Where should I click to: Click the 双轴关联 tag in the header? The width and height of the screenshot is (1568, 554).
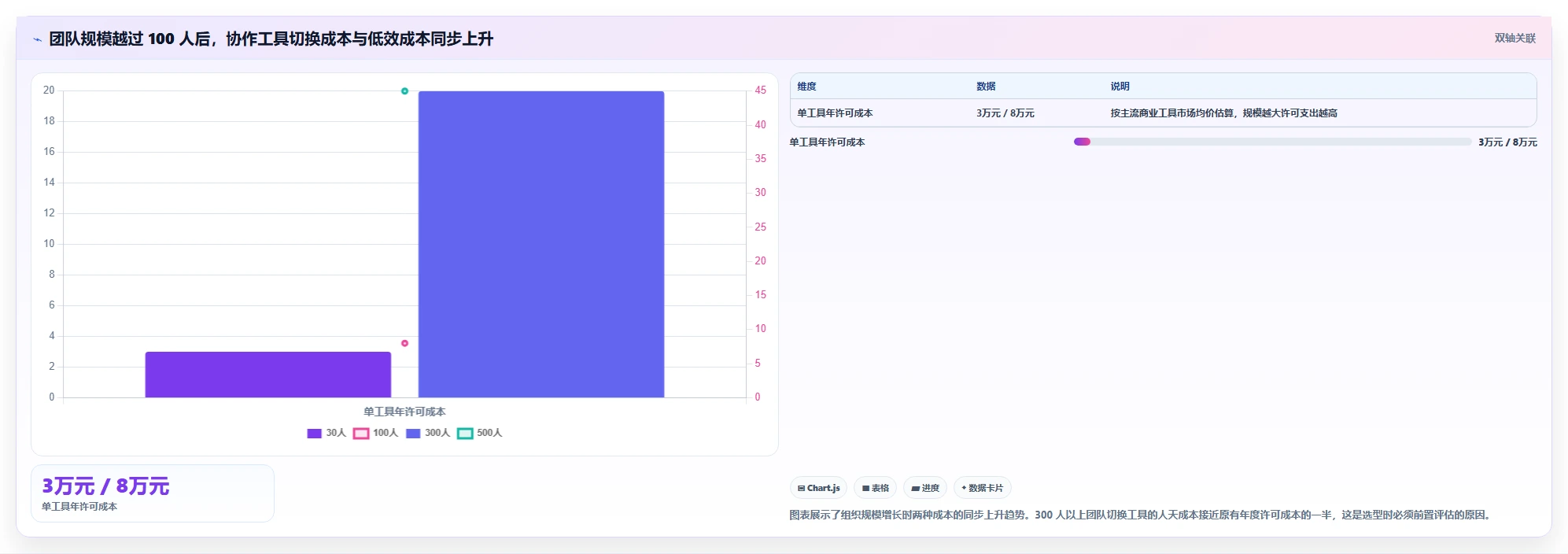click(1515, 38)
